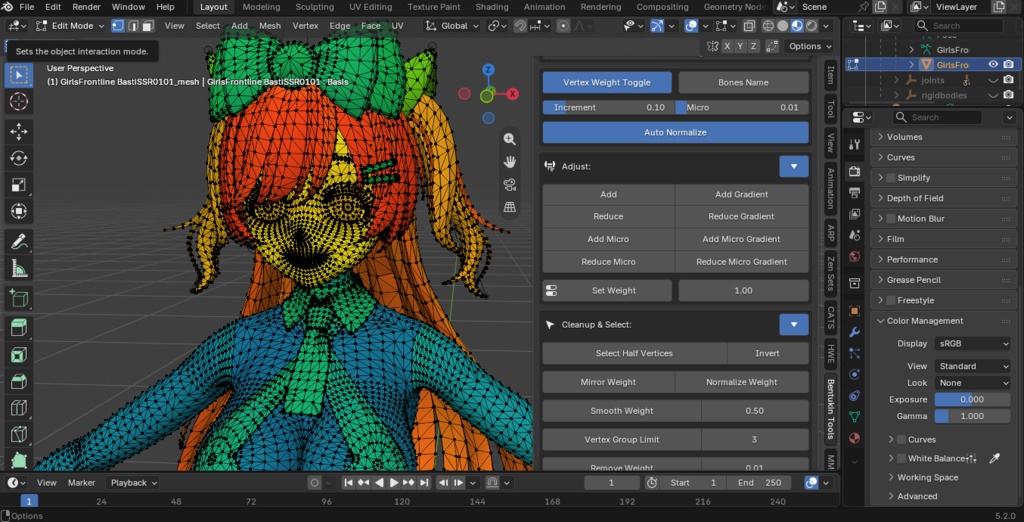Select the Cursor tool in toolbar
The image size is (1024, 522).
tap(19, 101)
